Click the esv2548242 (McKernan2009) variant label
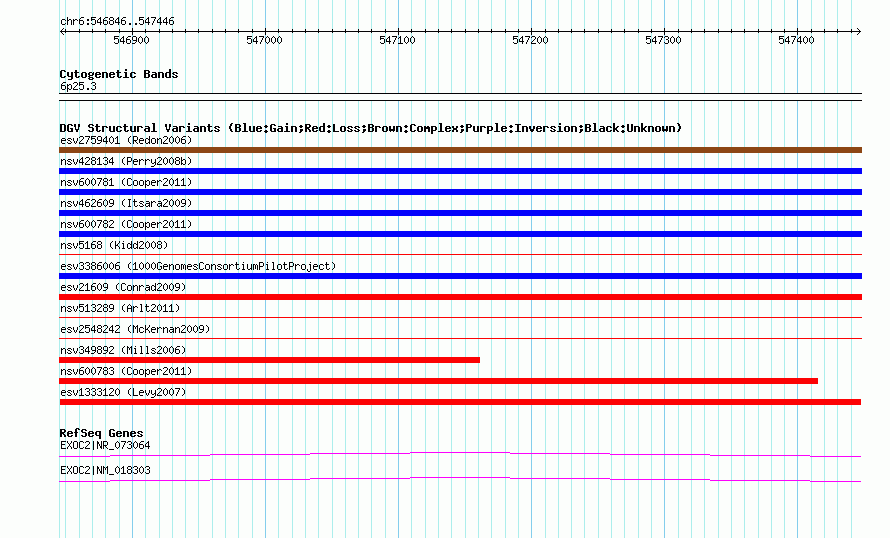Viewport: 890px width, 538px height. pos(135,329)
